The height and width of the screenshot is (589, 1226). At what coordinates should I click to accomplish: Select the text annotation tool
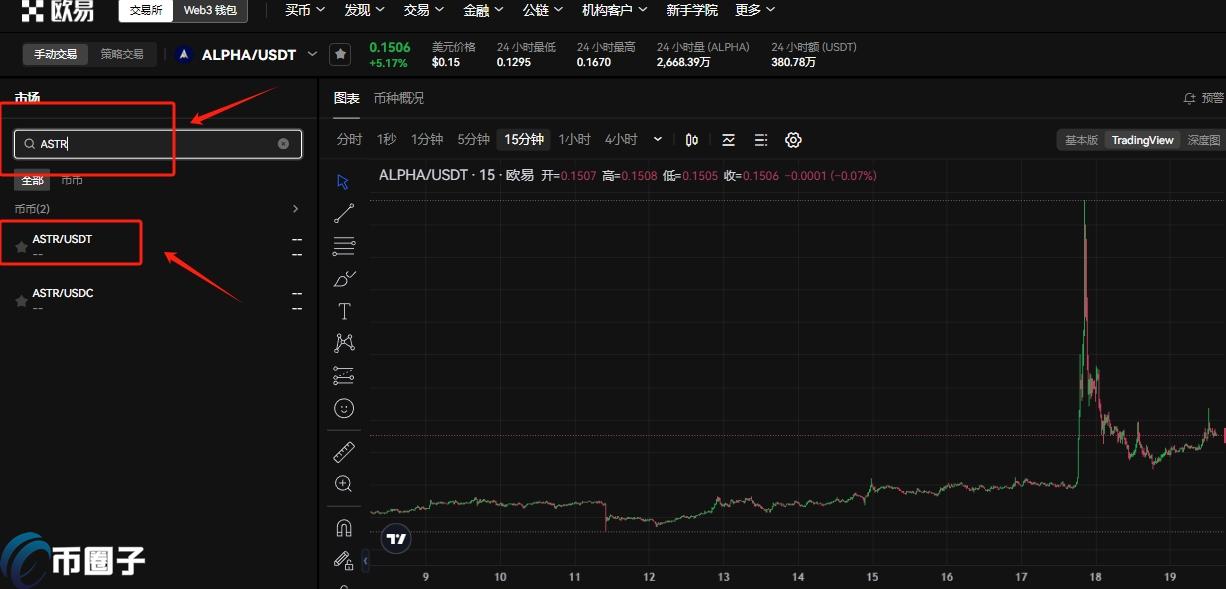coord(344,311)
